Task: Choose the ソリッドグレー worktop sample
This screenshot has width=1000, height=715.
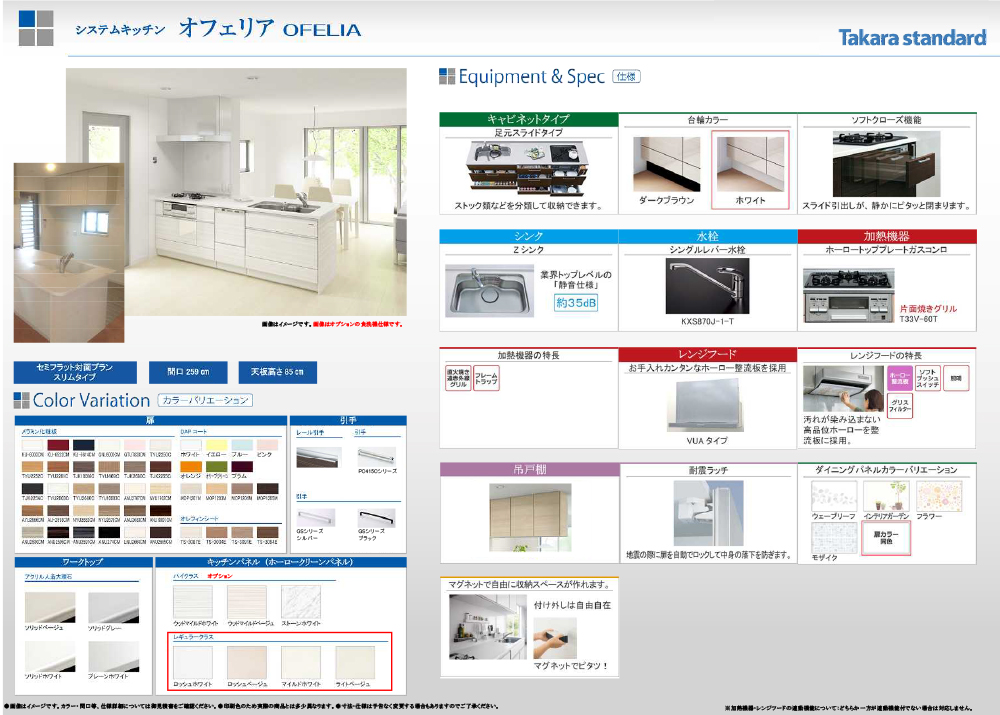Action: coord(114,608)
